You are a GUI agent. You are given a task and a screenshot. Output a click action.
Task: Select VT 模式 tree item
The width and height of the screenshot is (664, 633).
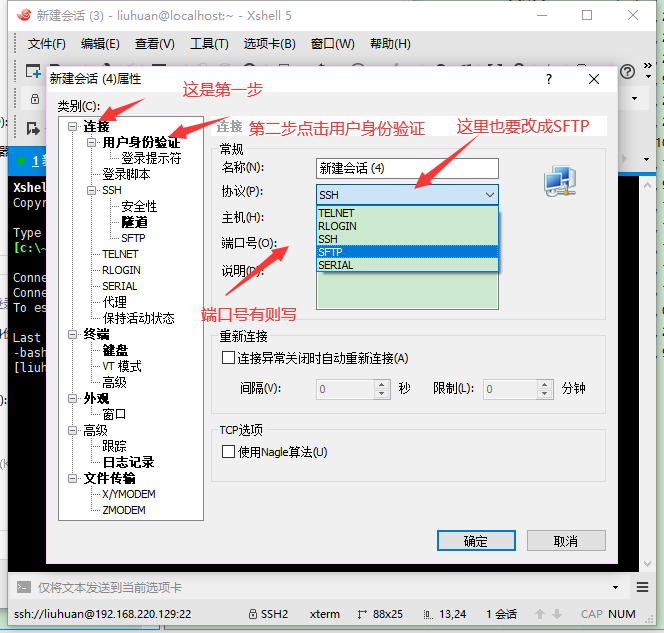tap(122, 366)
